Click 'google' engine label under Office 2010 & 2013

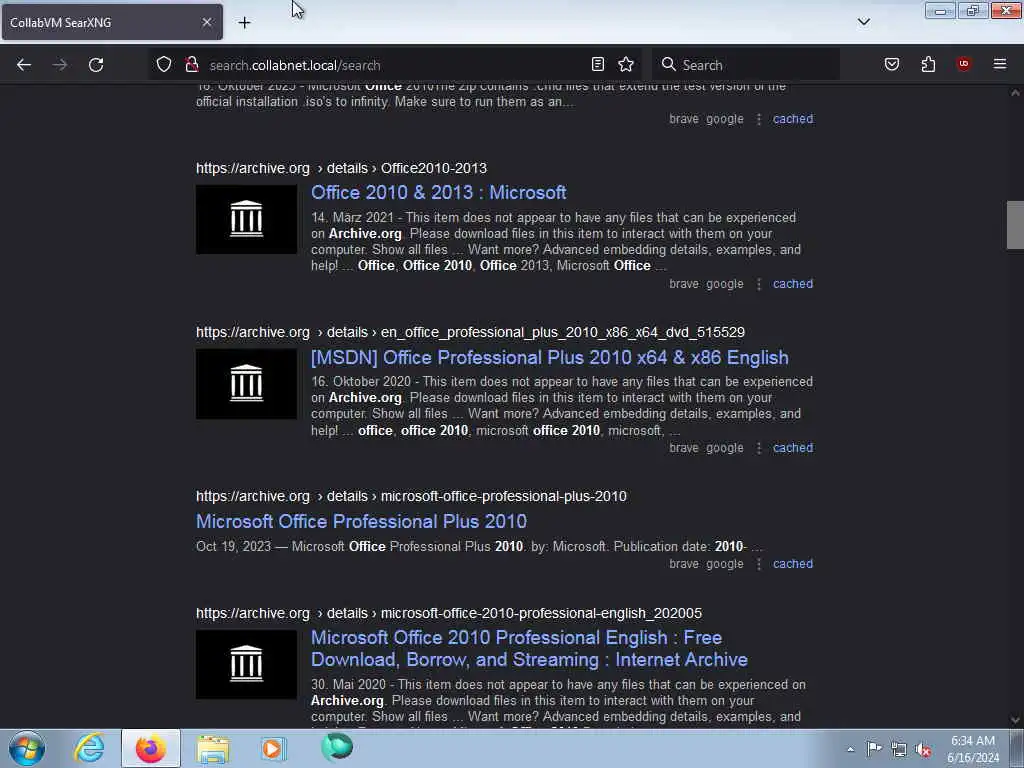pos(725,284)
